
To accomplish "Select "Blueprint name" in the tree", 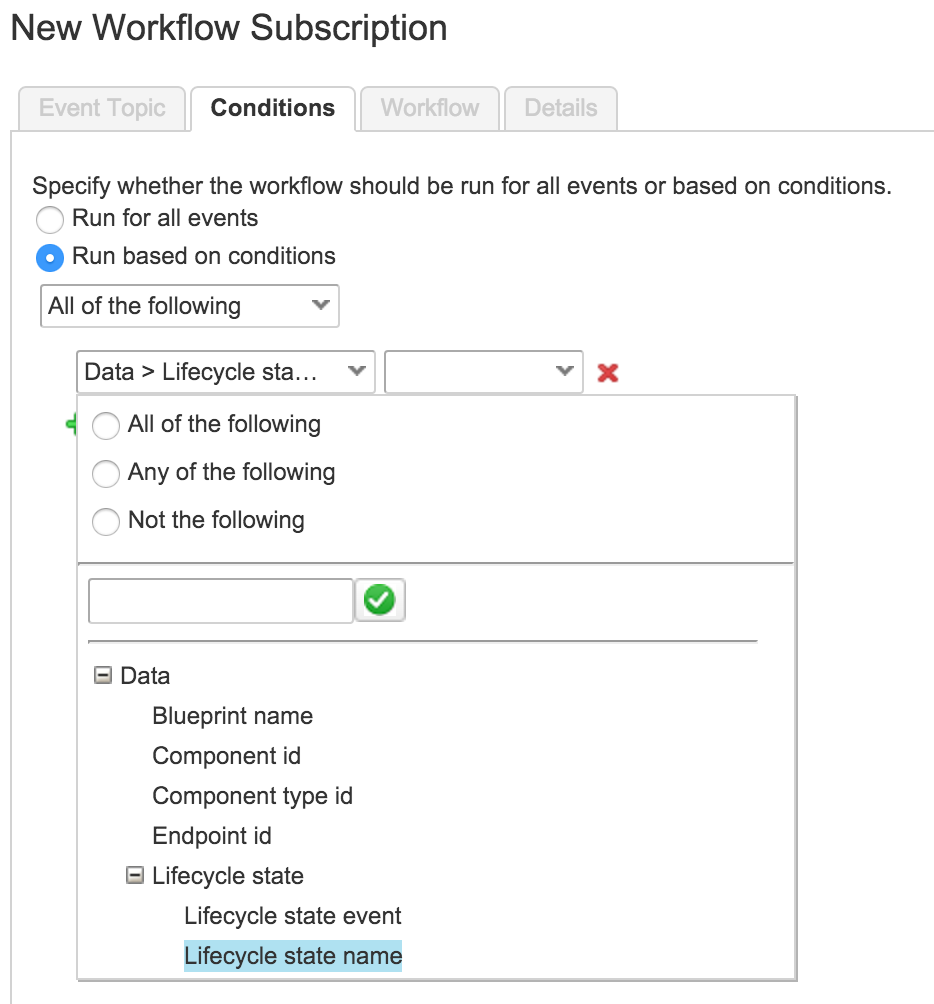I will [x=232, y=716].
